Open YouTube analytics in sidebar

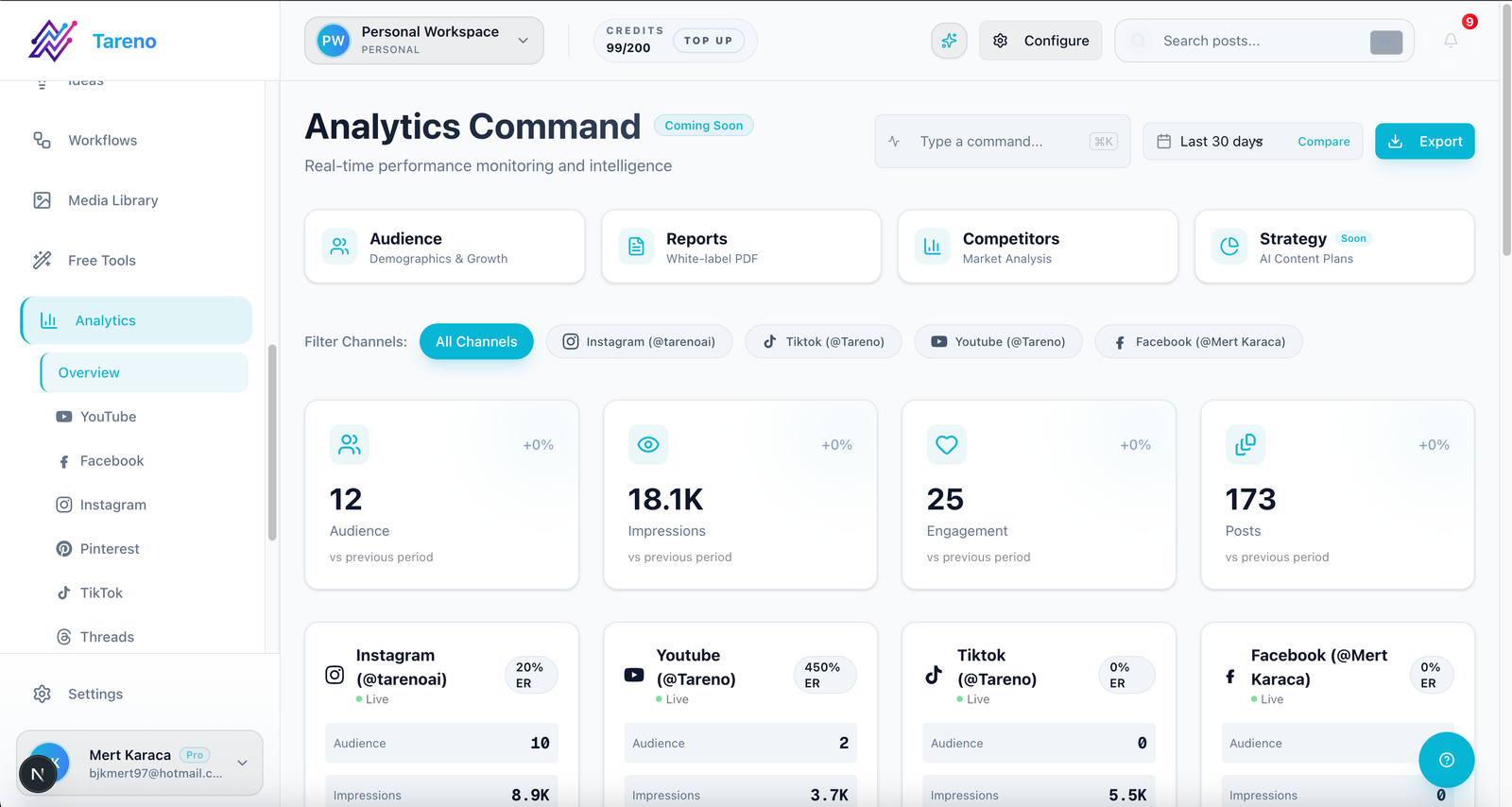pos(108,417)
